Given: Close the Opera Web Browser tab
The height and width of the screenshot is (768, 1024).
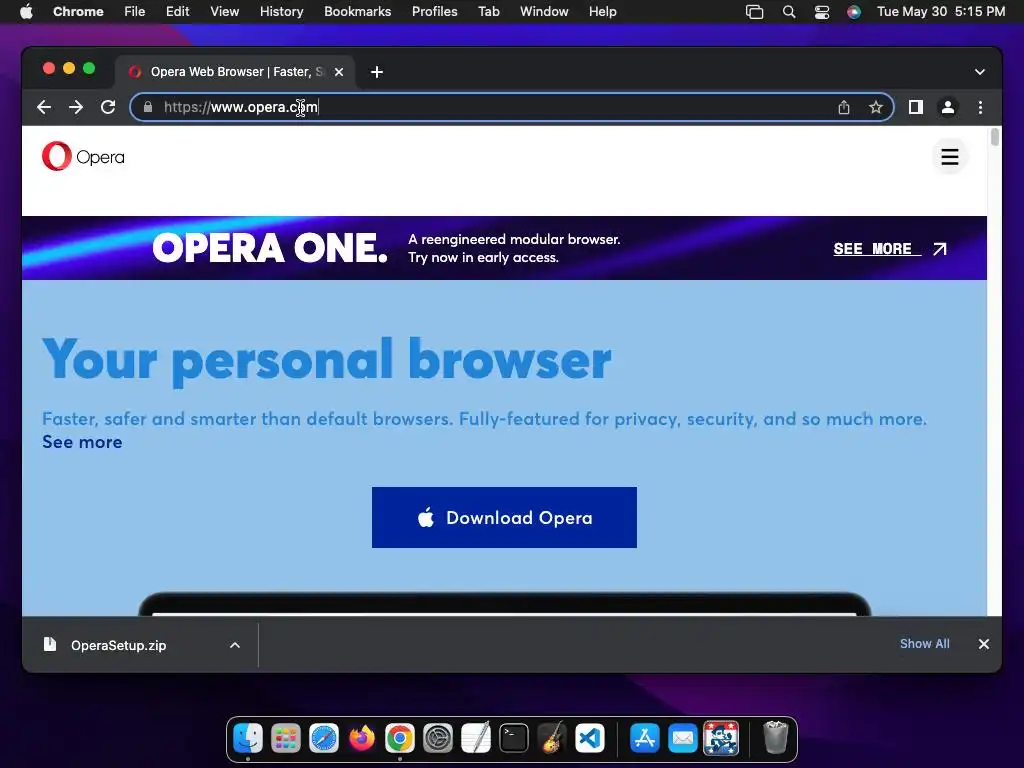Looking at the screenshot, I should click(x=339, y=72).
